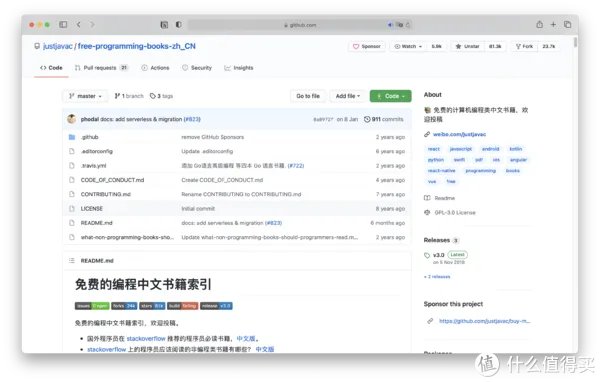Go forward with Safari forward arrow

pos(92,24)
